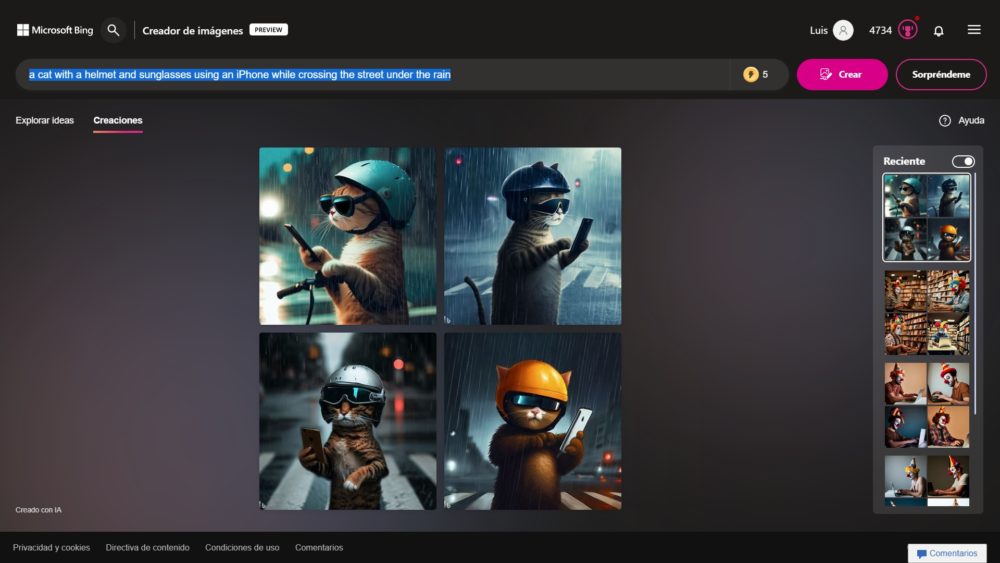
Task: Click the Comentarios feedback button
Action: click(946, 553)
